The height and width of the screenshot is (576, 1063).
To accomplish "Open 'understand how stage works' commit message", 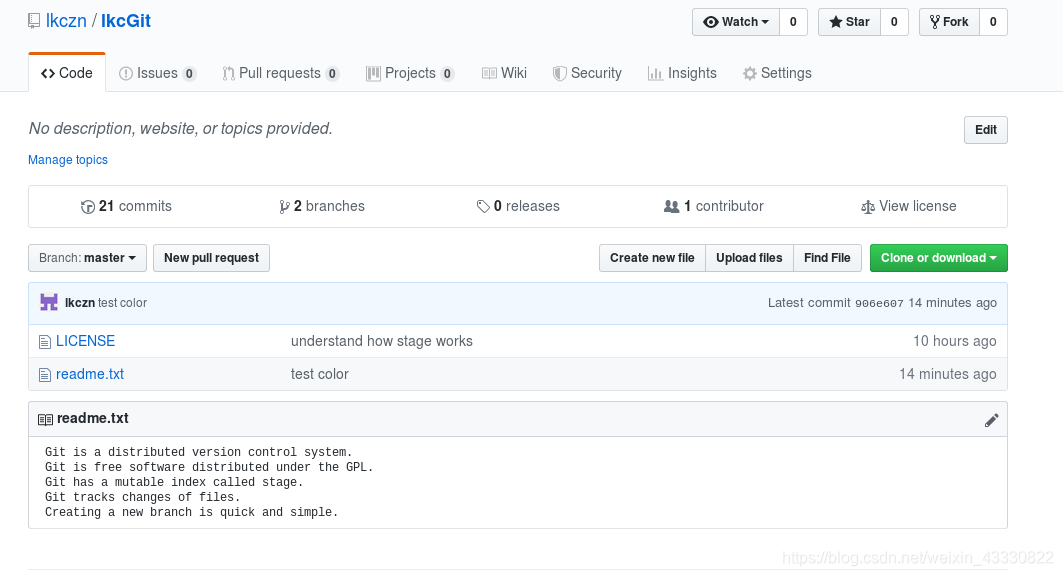I will tap(382, 341).
